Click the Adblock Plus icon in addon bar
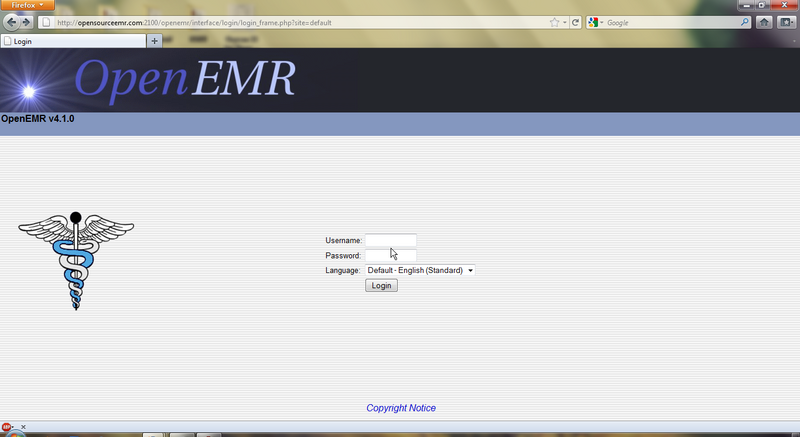The height and width of the screenshot is (437, 800). pyautogui.click(x=7, y=427)
